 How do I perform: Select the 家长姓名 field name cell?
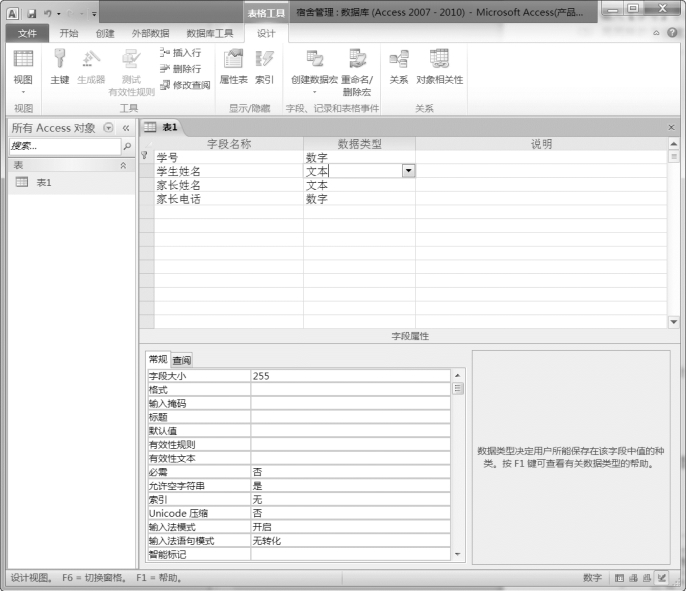click(x=229, y=185)
